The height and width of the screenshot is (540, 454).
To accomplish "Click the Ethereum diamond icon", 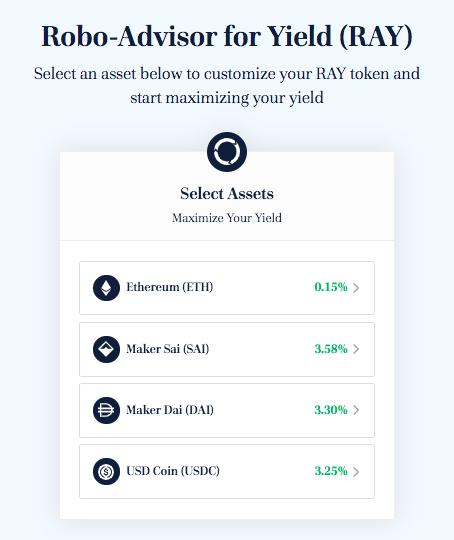I will pyautogui.click(x=106, y=288).
